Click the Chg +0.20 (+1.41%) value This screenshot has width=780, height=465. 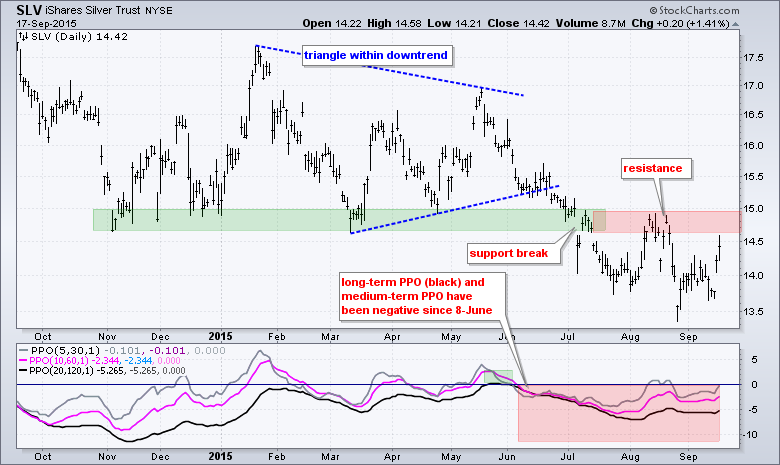(681, 23)
